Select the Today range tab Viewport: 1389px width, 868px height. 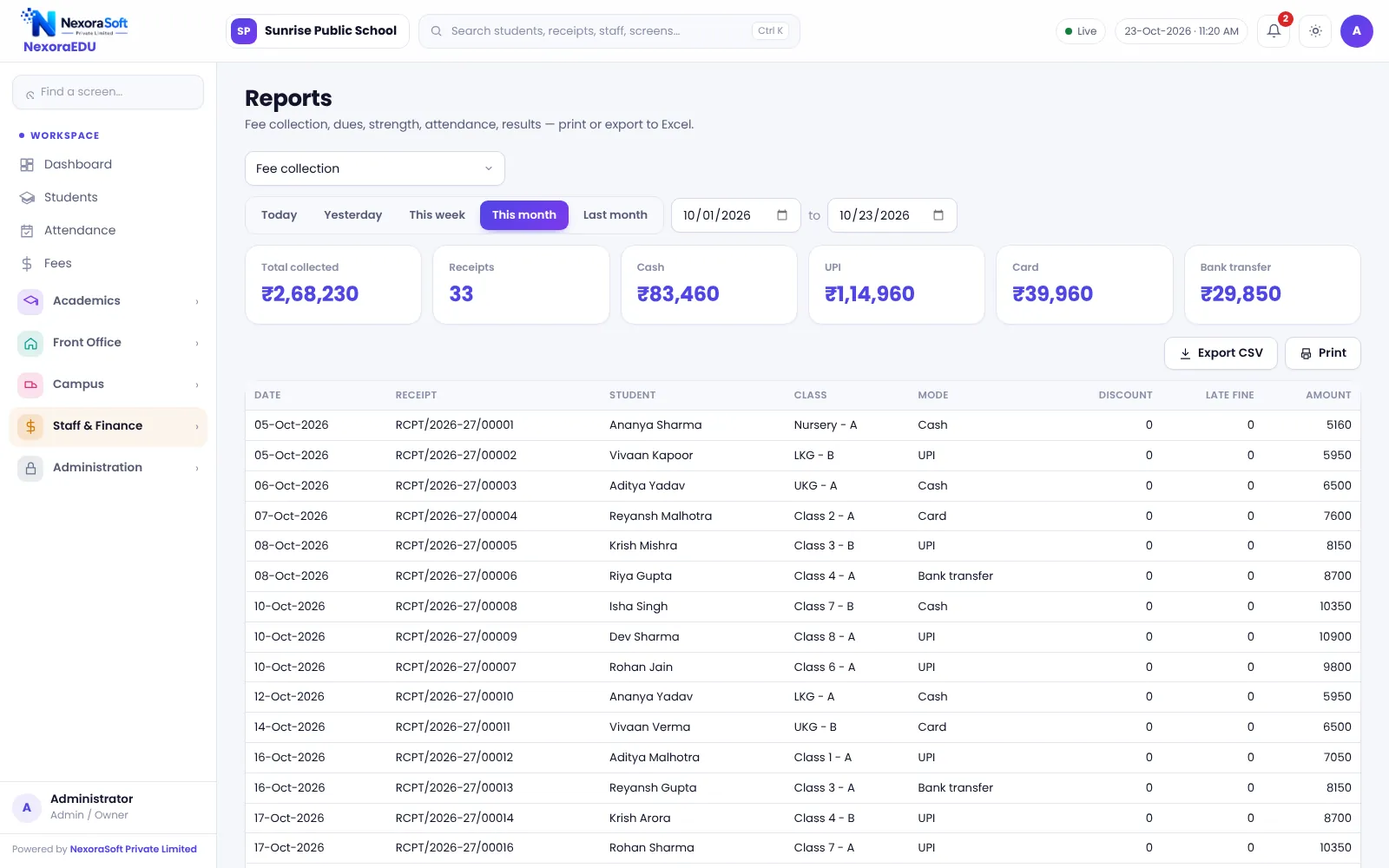(279, 215)
